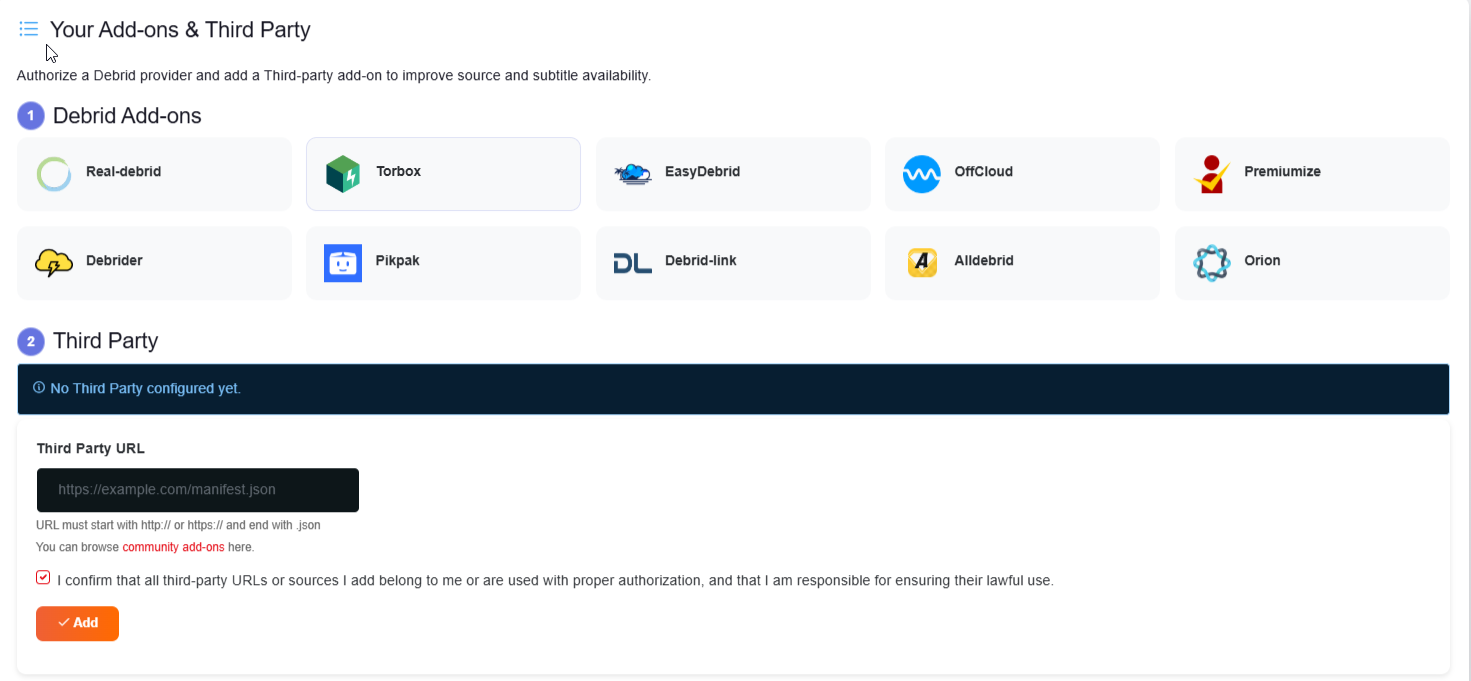The width and height of the screenshot is (1471, 681).
Task: Choose the Pikpak add-on
Action: pos(343,261)
